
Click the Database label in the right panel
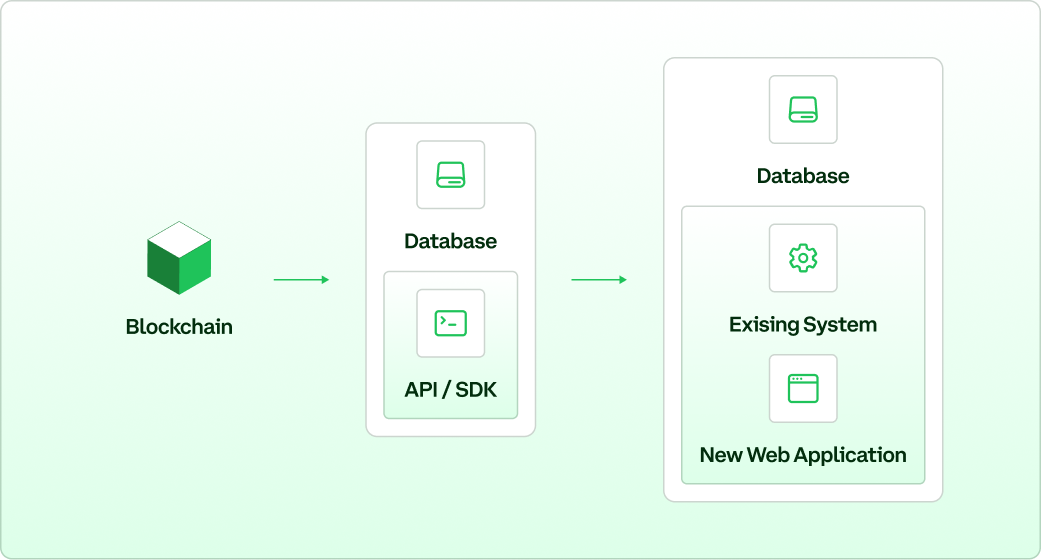(x=803, y=176)
